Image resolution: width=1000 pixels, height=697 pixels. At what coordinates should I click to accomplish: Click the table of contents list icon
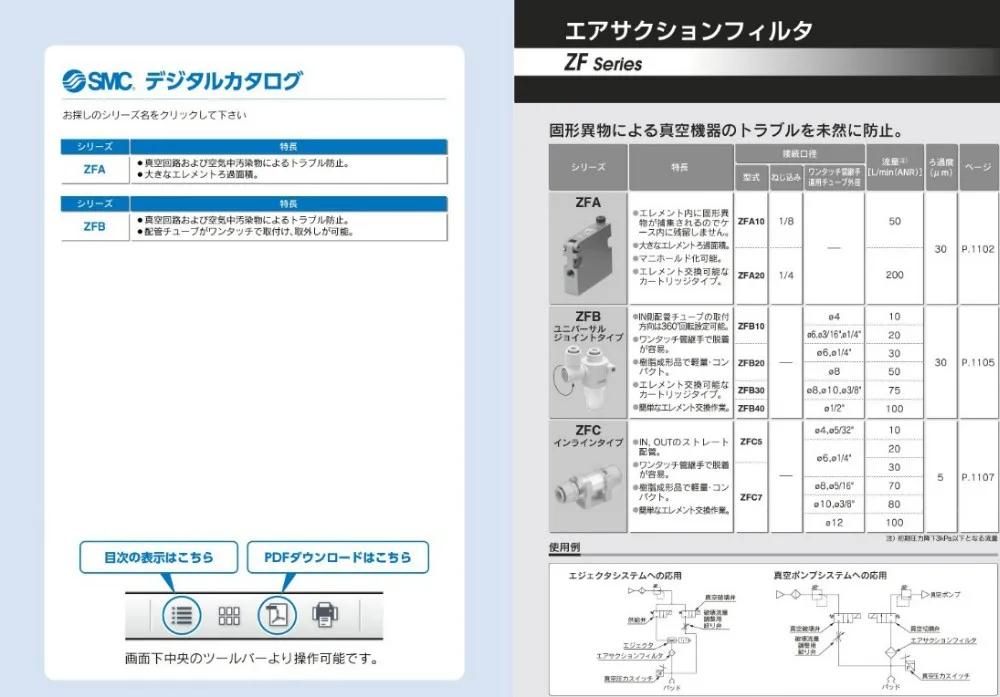[x=182, y=615]
